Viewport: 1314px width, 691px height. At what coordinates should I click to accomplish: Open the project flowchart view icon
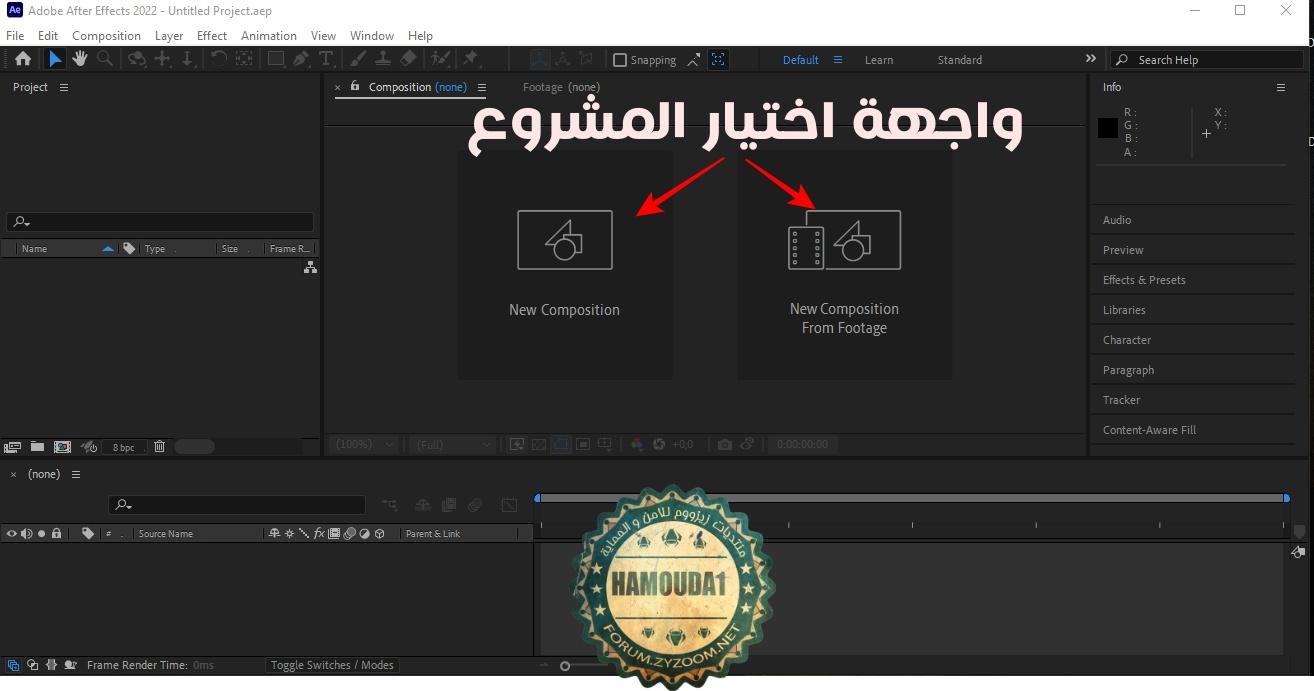pyautogui.click(x=310, y=268)
